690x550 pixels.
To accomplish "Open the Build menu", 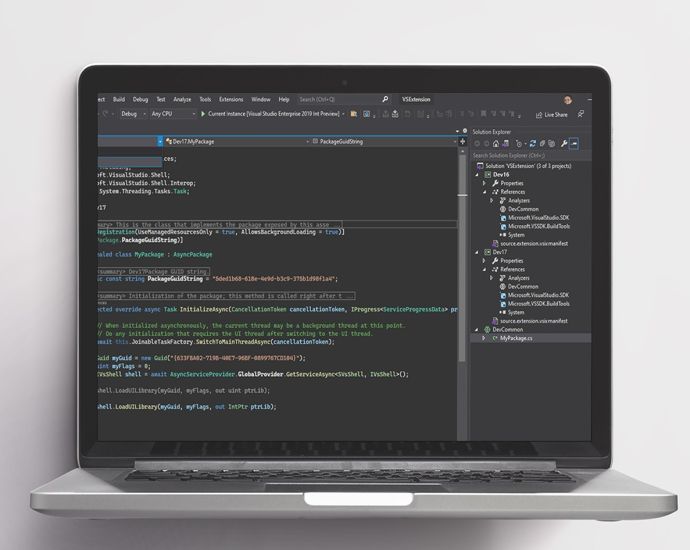I will tap(119, 99).
